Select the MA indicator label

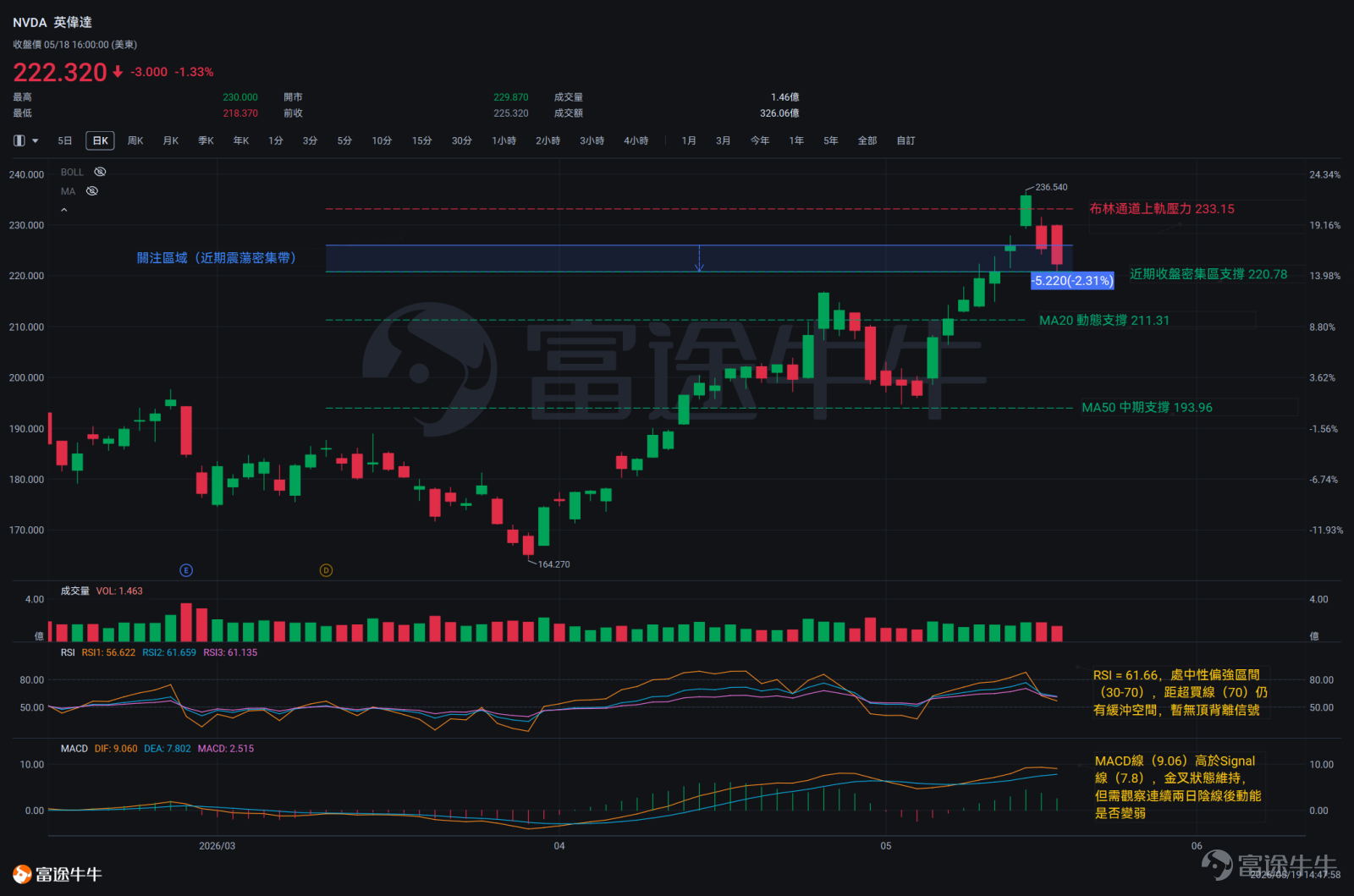tap(68, 191)
